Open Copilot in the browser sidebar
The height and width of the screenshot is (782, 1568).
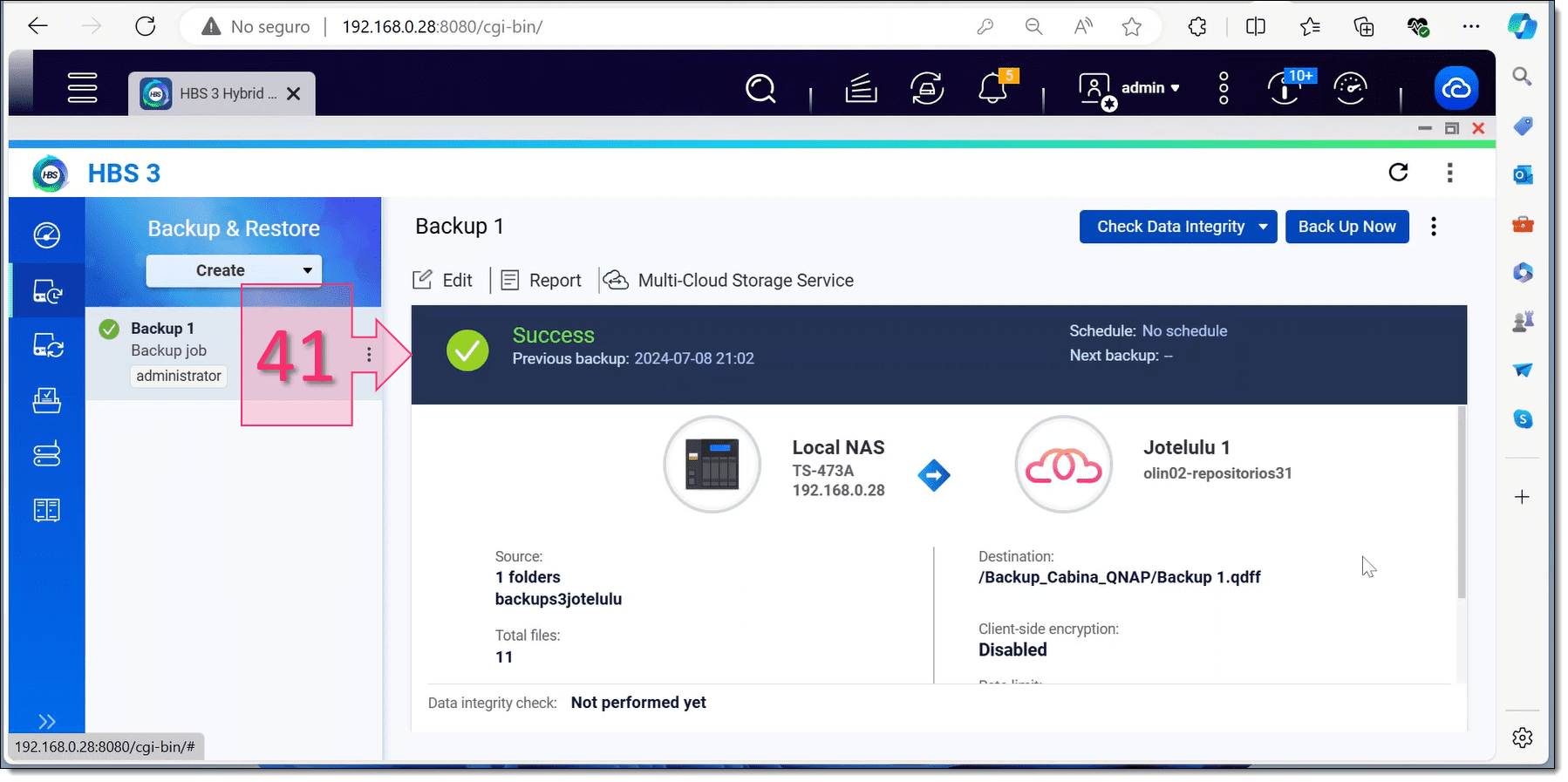[x=1523, y=27]
